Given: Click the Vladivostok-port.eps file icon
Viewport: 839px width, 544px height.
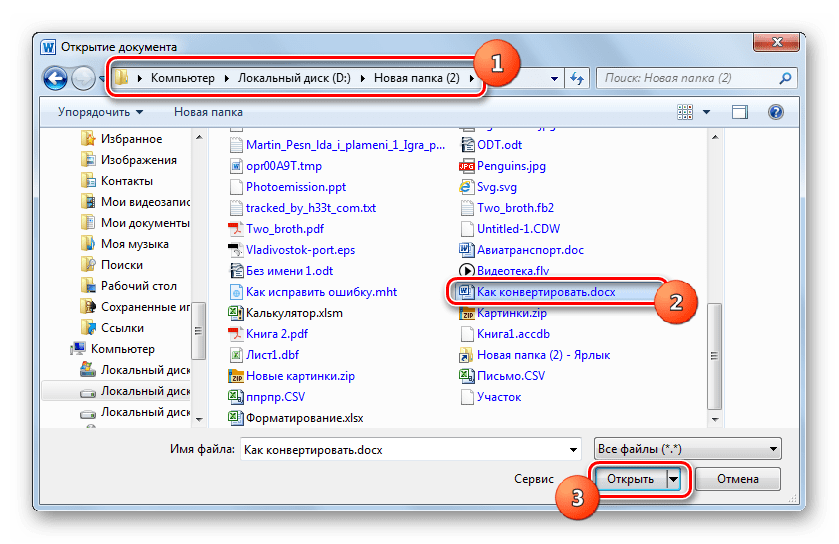Looking at the screenshot, I should (x=236, y=250).
